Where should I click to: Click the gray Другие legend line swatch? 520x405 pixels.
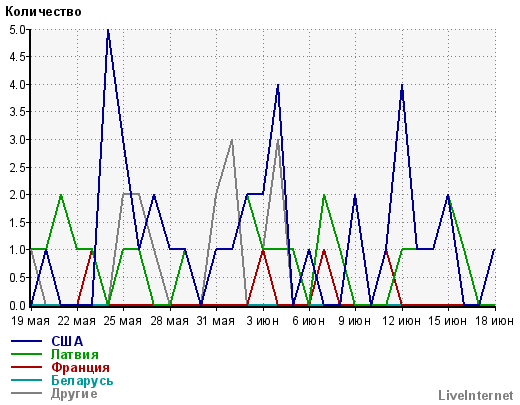pos(27,393)
